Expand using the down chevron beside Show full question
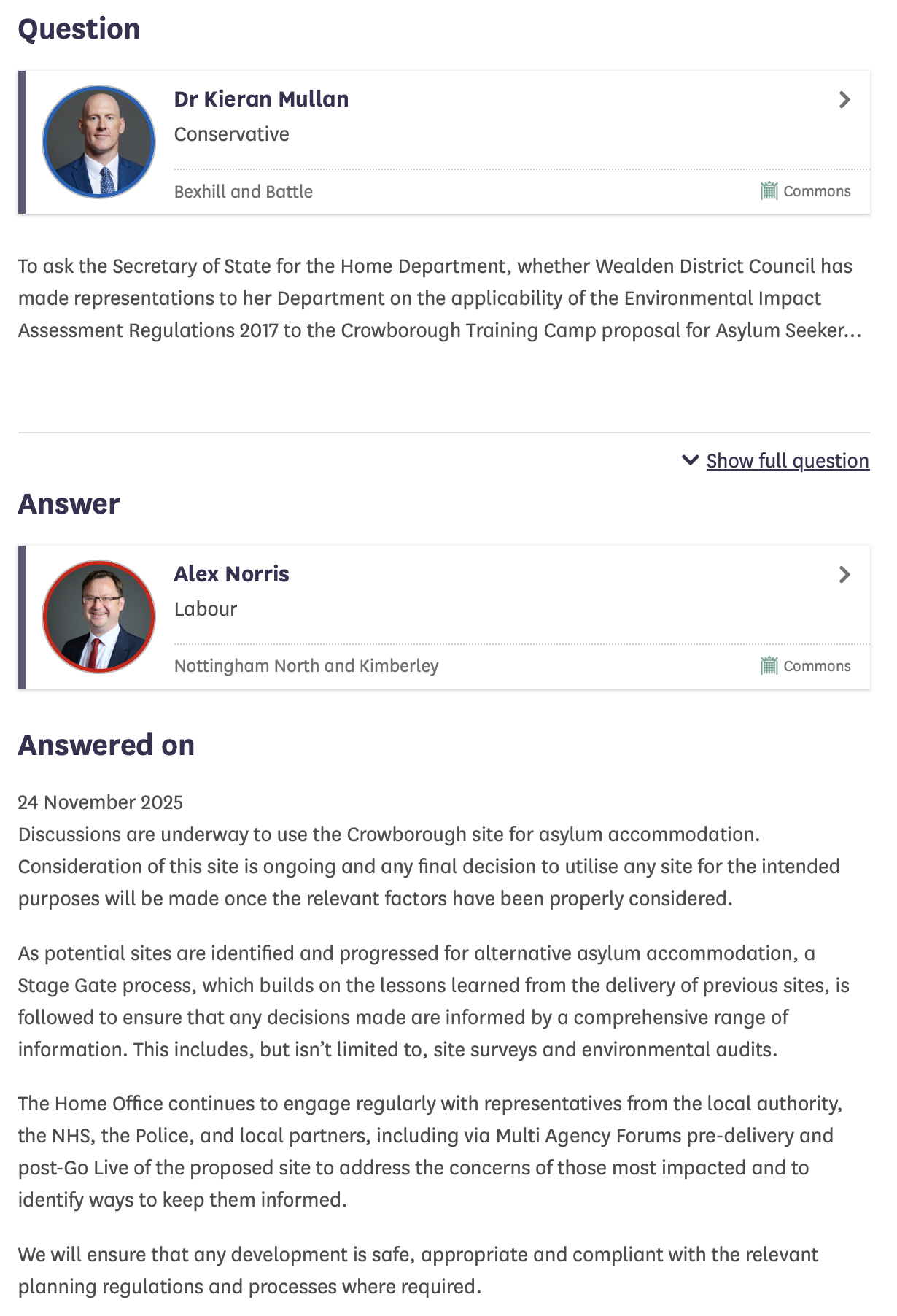This screenshot has width=897, height=1316. (690, 460)
